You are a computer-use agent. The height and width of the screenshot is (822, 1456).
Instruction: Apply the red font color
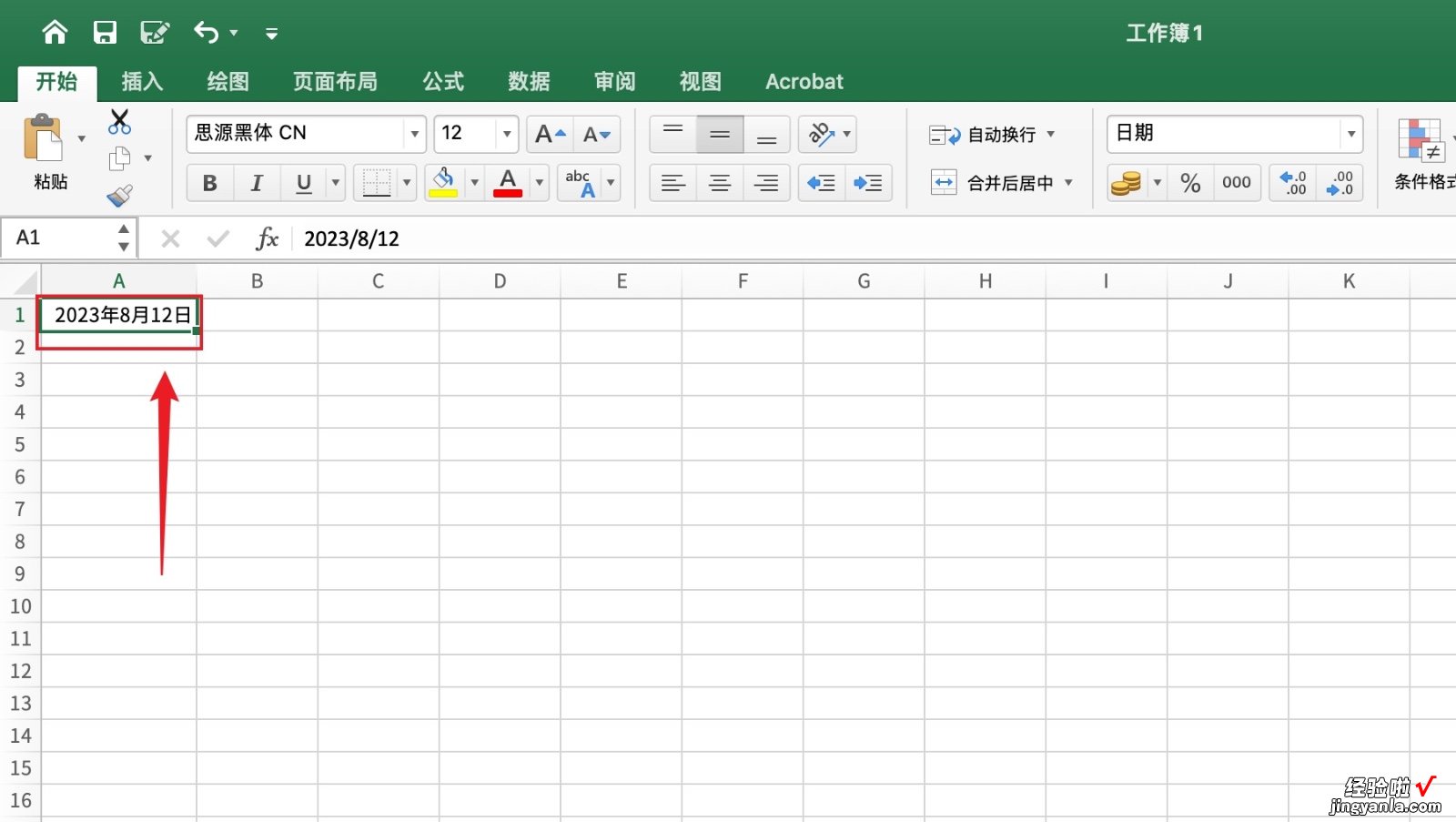pos(508,183)
